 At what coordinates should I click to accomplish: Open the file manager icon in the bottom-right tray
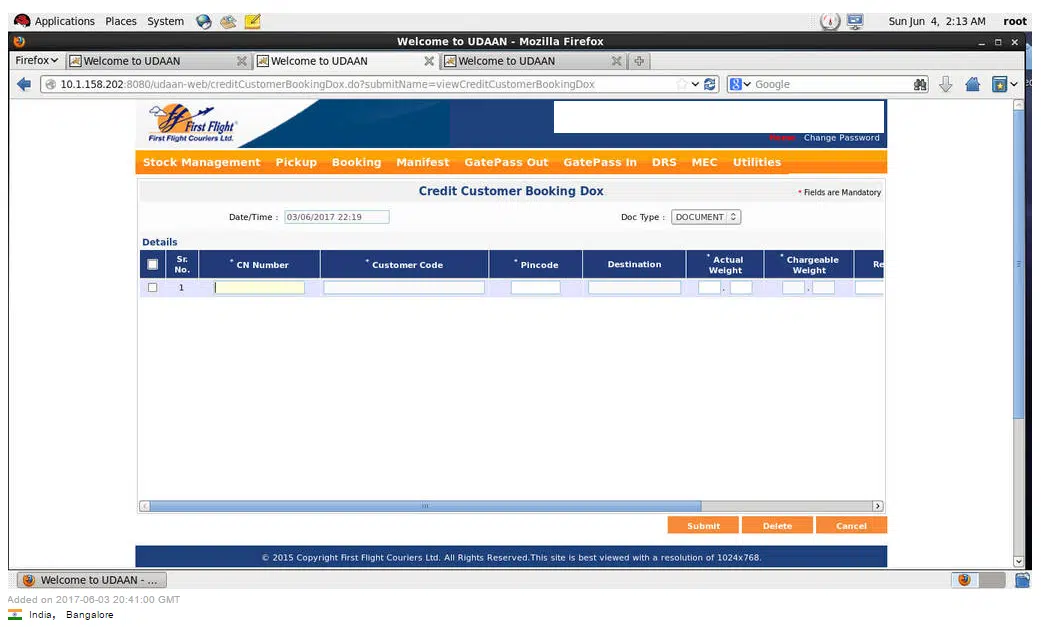1022,579
